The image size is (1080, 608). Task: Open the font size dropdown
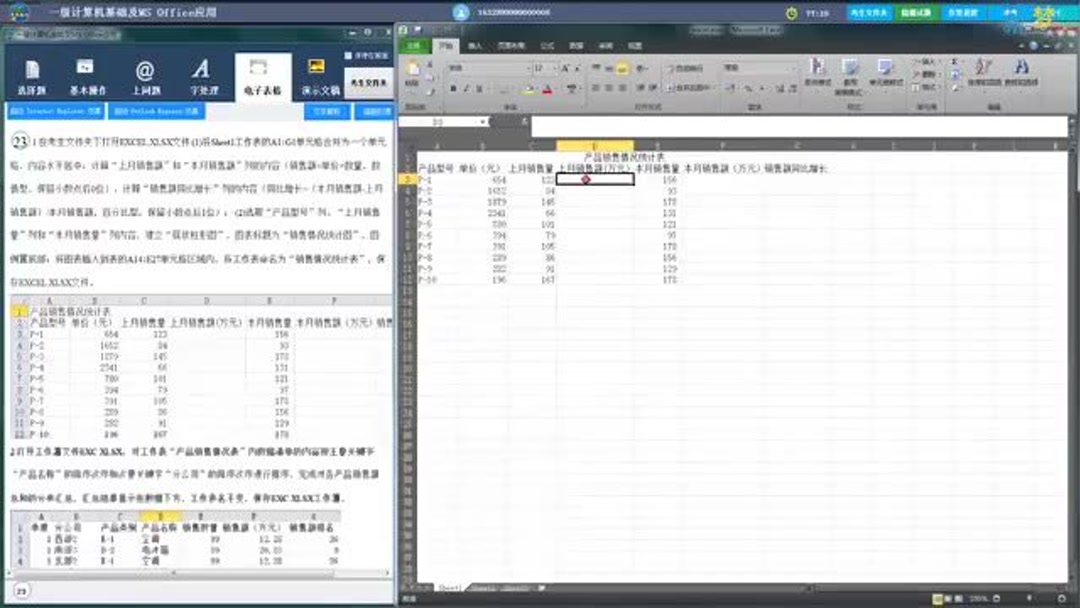point(556,68)
